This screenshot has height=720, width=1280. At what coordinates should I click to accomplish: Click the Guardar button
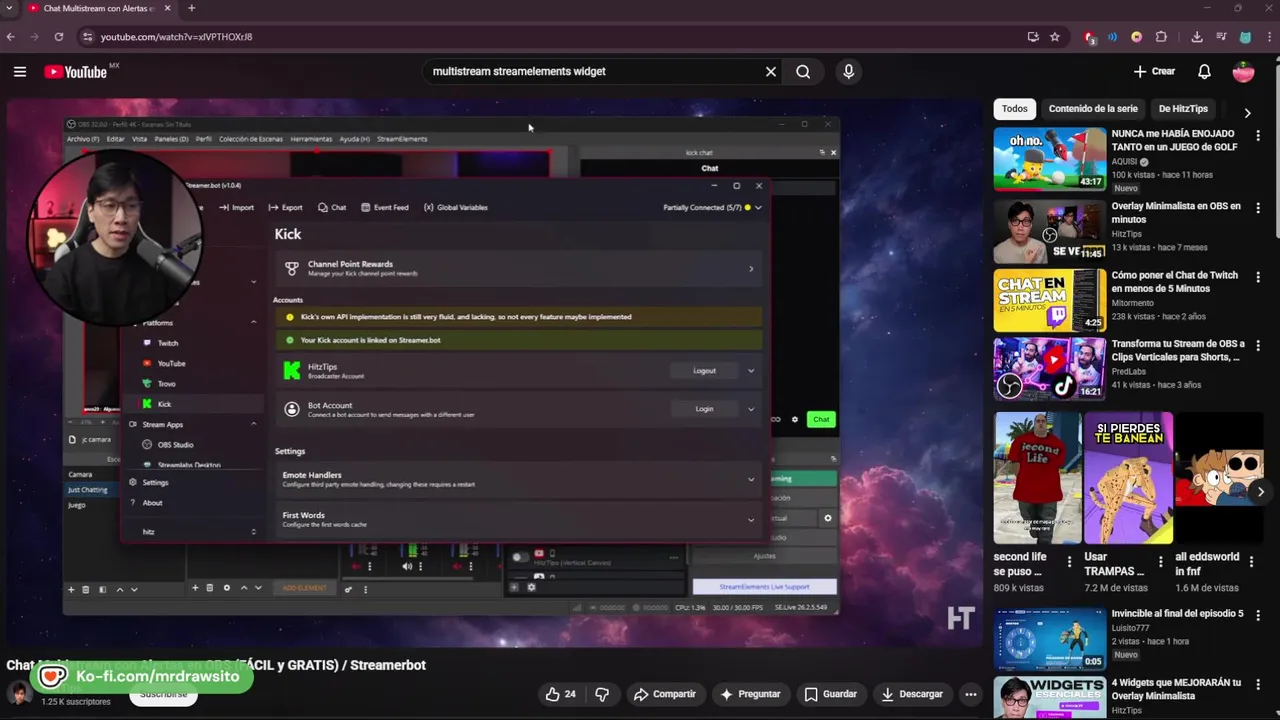(830, 694)
